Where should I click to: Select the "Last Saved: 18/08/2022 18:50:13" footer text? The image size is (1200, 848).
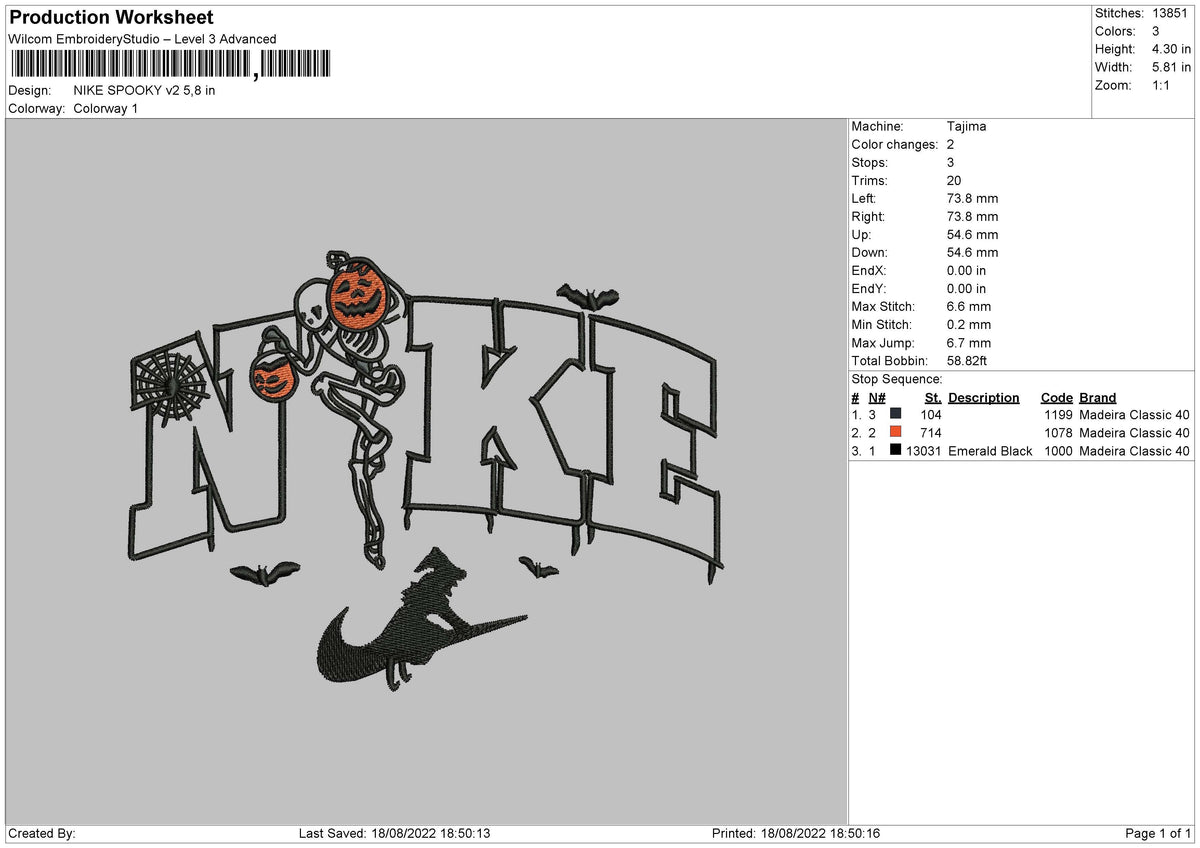tap(394, 833)
